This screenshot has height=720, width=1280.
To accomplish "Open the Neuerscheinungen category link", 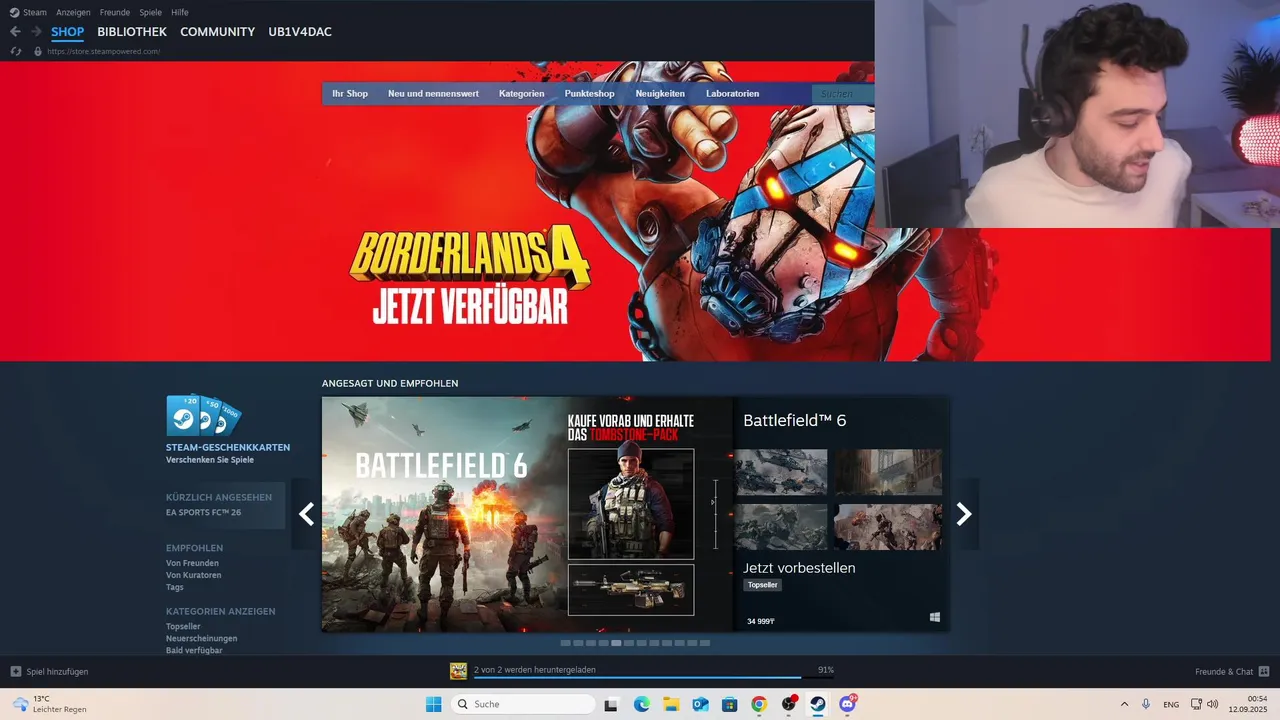I will tap(201, 638).
